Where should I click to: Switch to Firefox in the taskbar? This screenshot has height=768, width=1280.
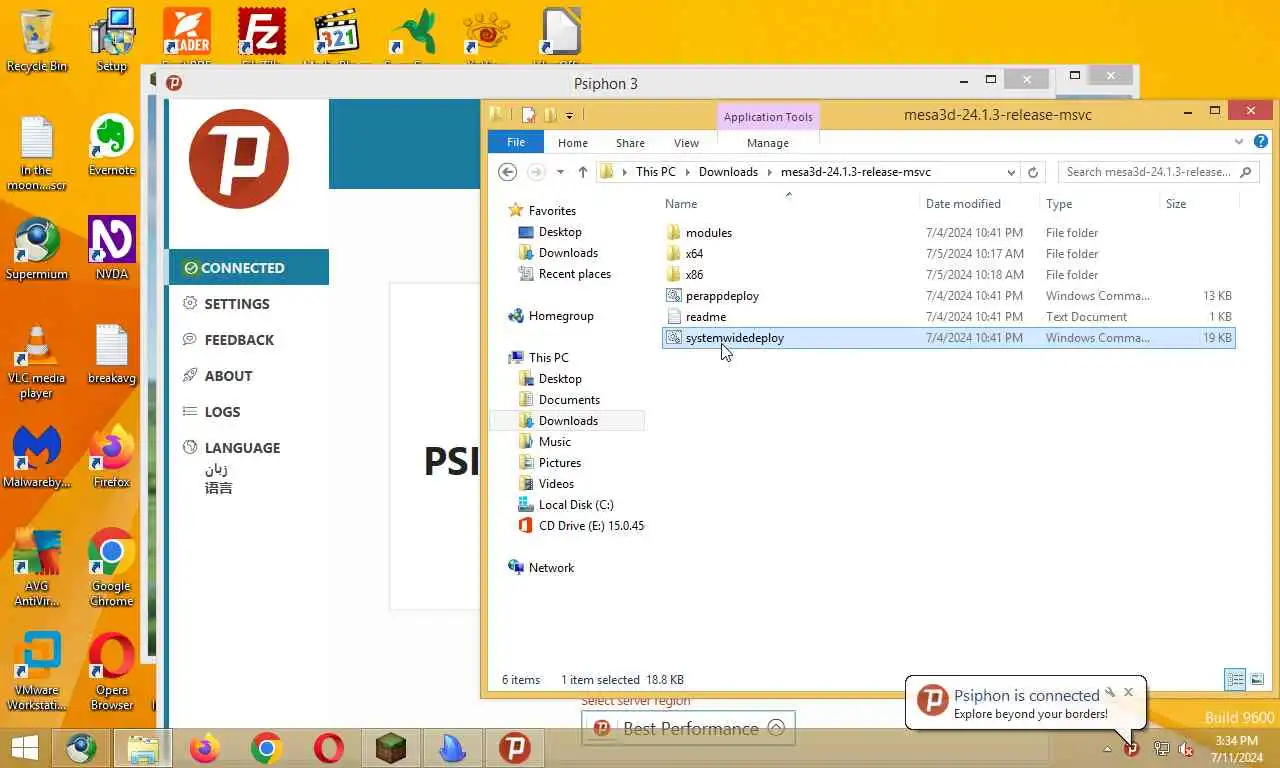204,748
